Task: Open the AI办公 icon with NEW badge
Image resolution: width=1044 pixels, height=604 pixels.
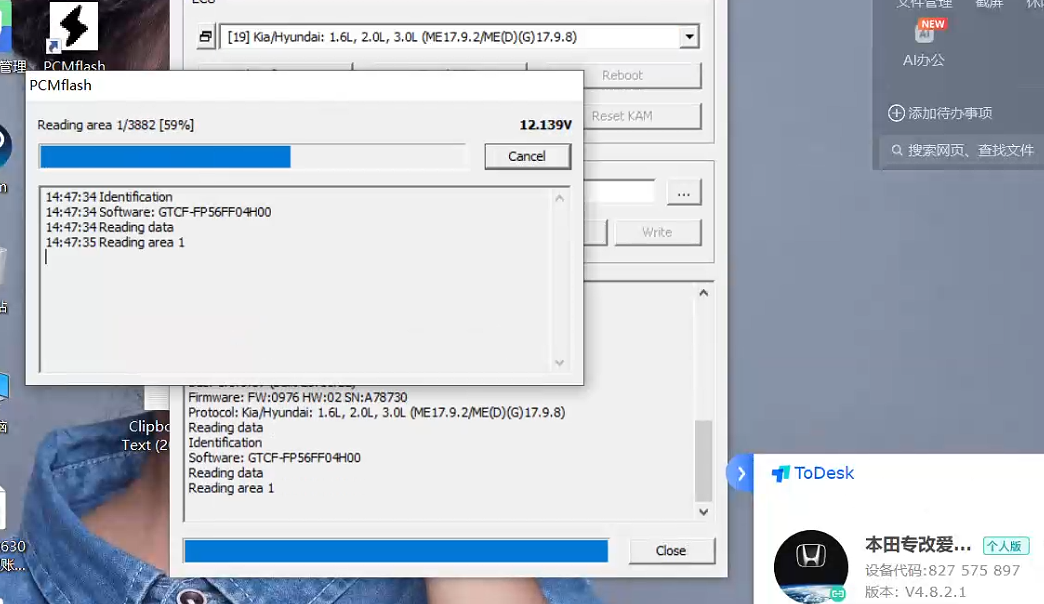Action: (x=924, y=43)
